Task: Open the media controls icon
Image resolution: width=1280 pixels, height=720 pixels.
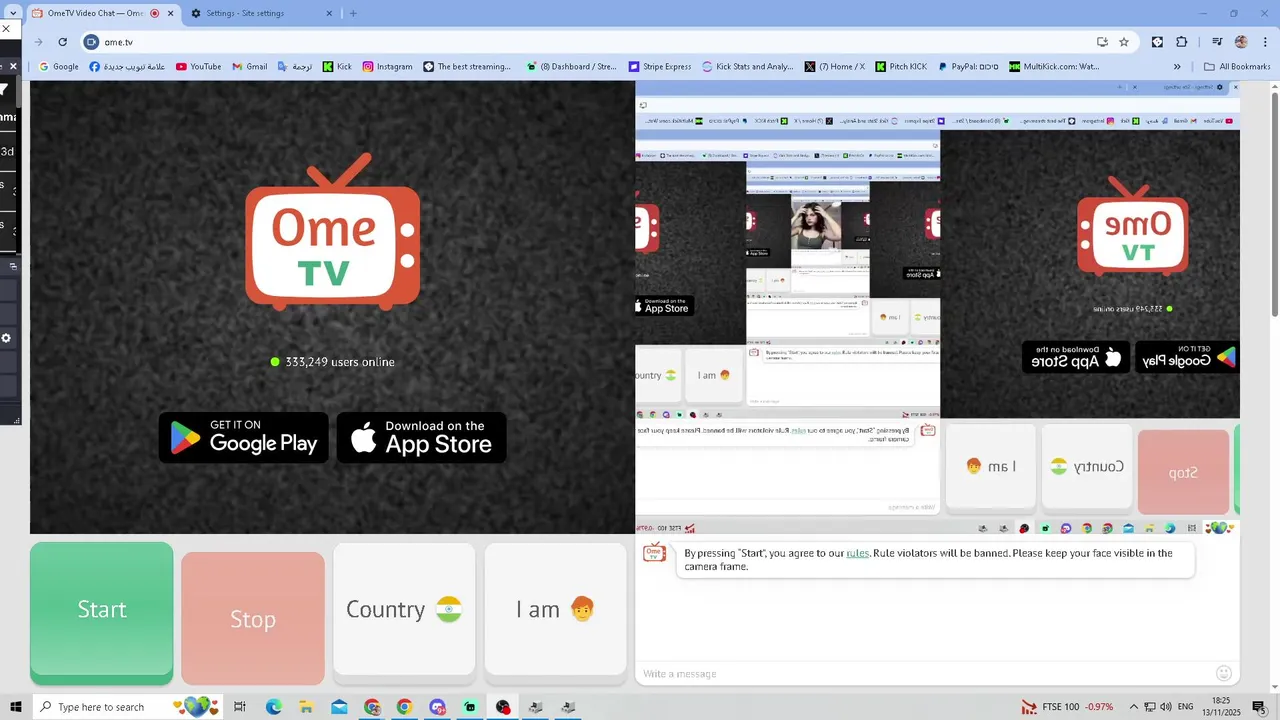Action: (1217, 42)
